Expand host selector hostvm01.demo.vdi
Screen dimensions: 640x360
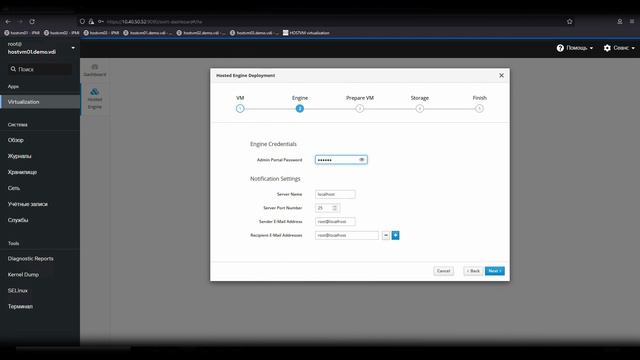point(40,48)
